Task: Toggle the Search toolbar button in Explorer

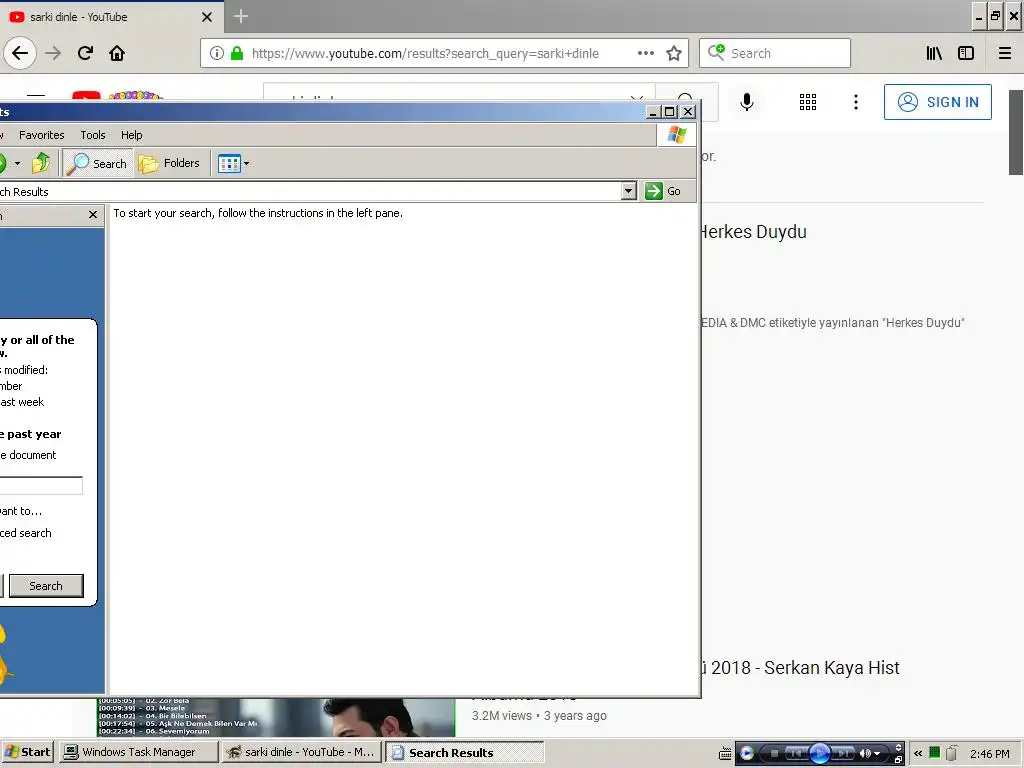Action: click(98, 163)
